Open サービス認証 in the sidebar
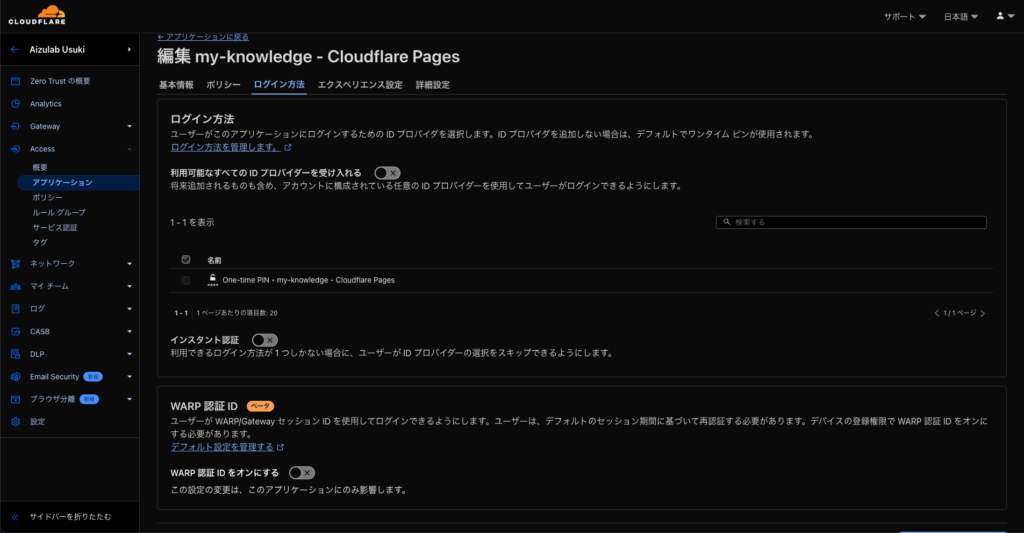 tap(55, 227)
